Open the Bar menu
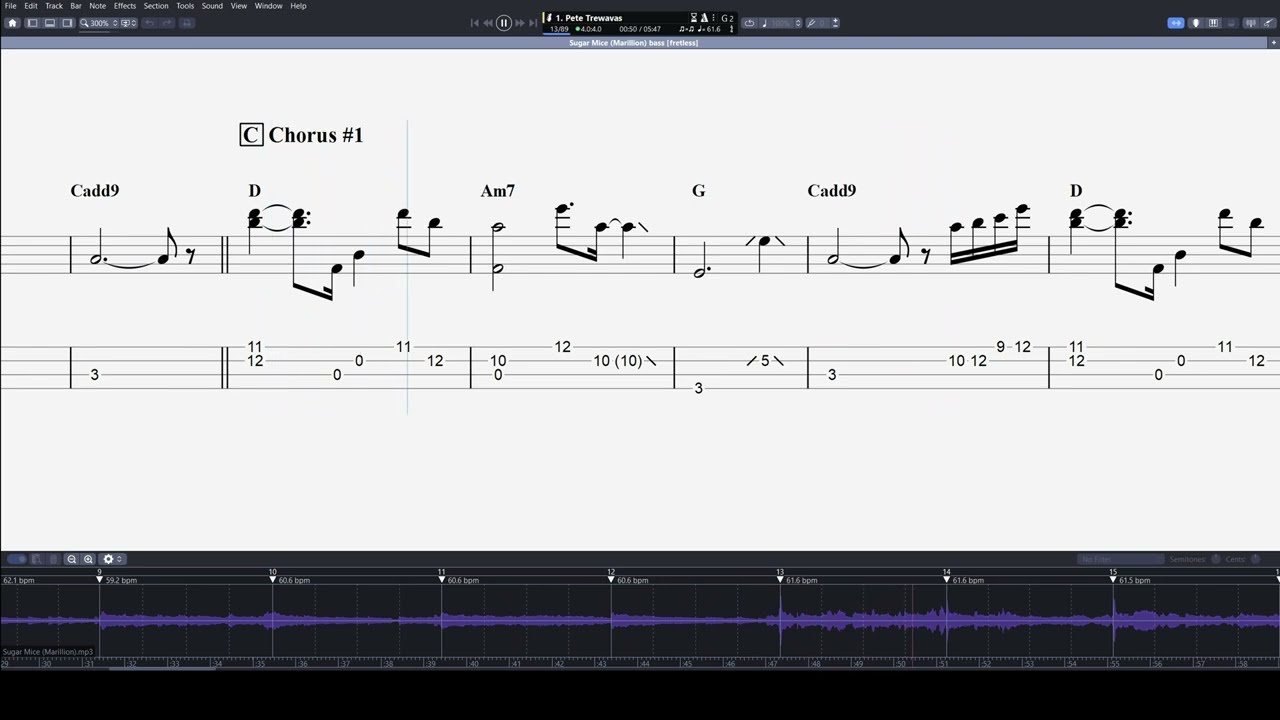Viewport: 1280px width, 720px height. coord(76,6)
